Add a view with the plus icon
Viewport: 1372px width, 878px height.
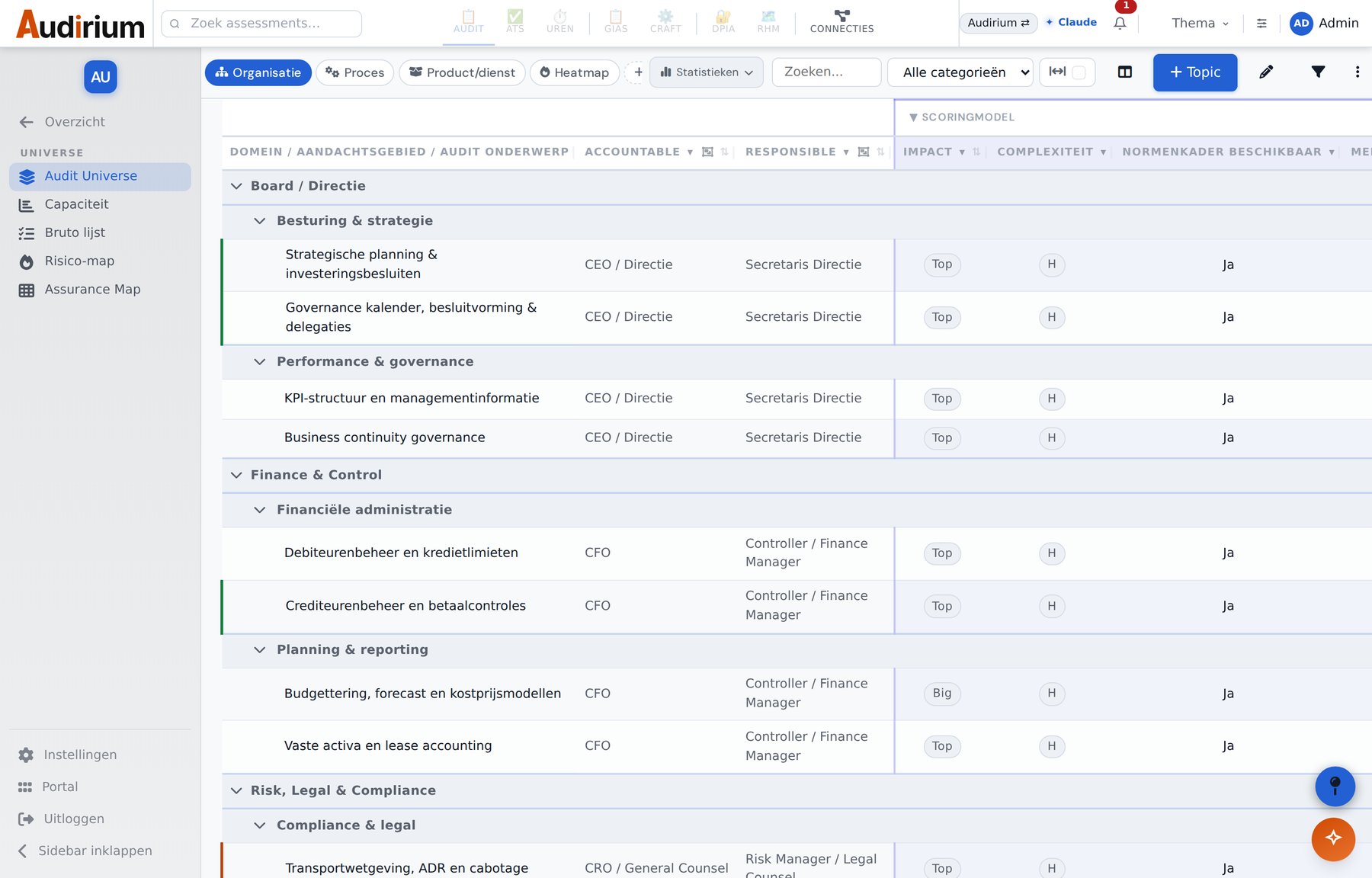[x=638, y=72]
